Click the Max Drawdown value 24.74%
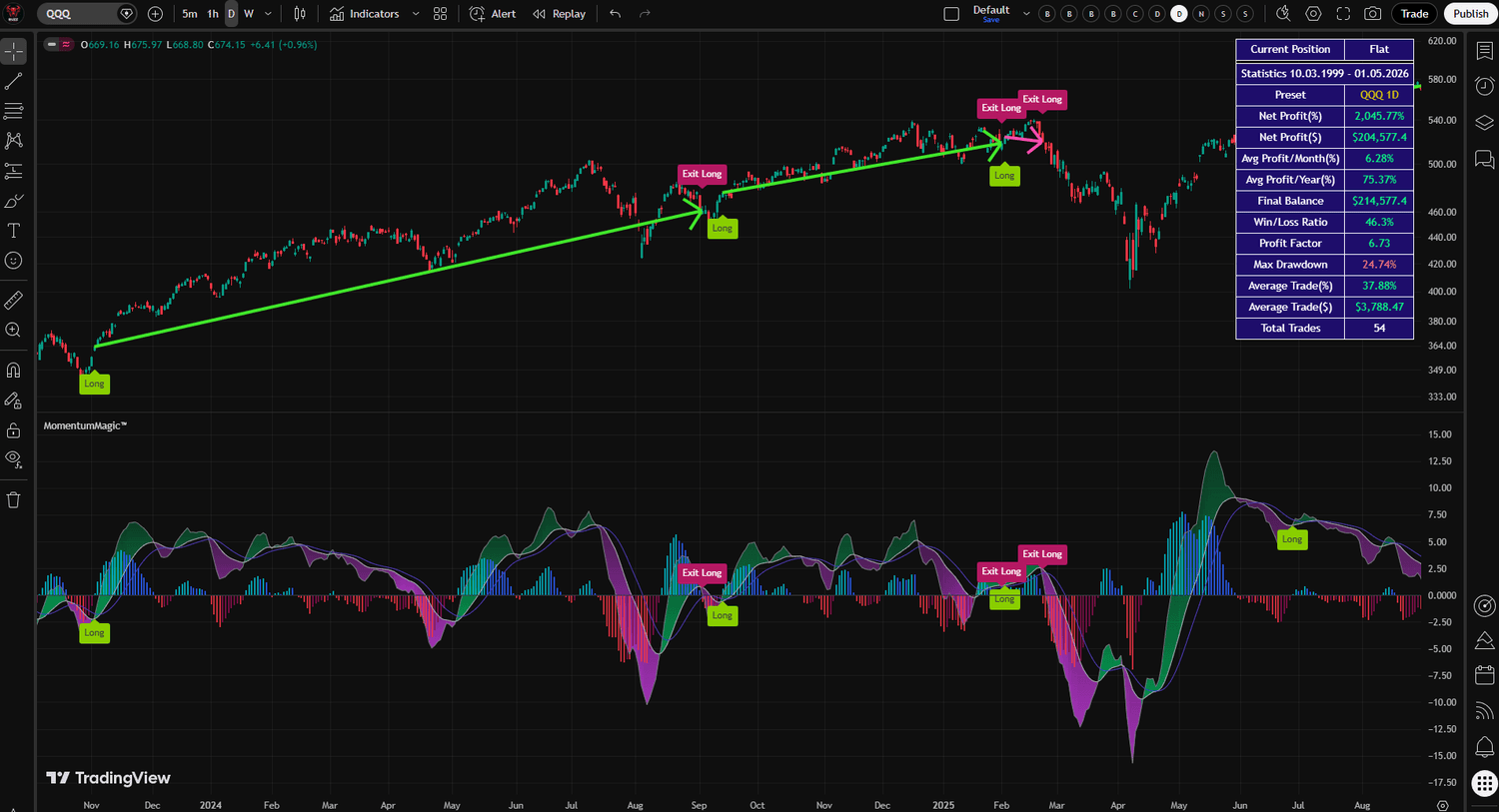 coord(1379,265)
